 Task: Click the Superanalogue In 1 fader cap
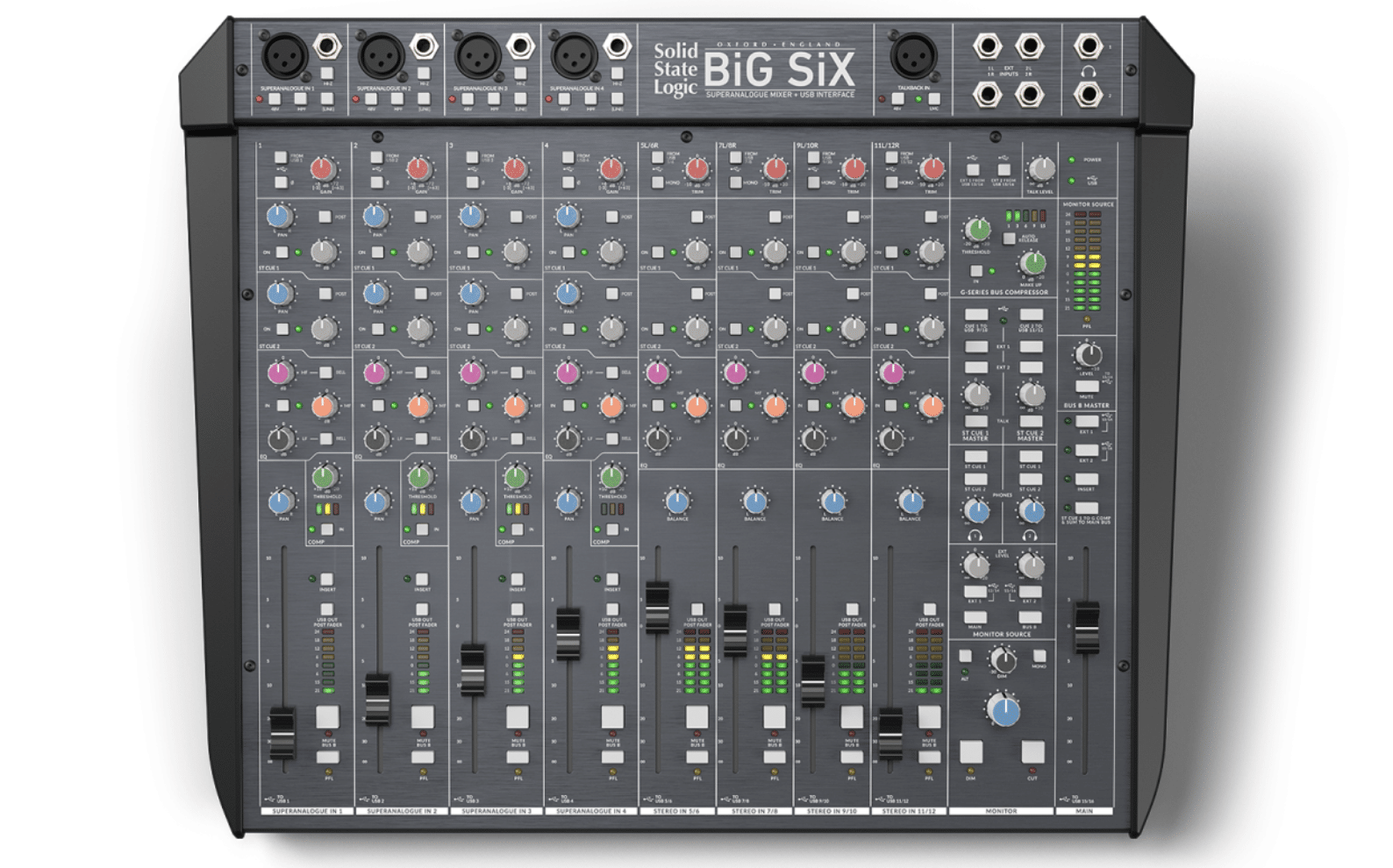tap(282, 732)
